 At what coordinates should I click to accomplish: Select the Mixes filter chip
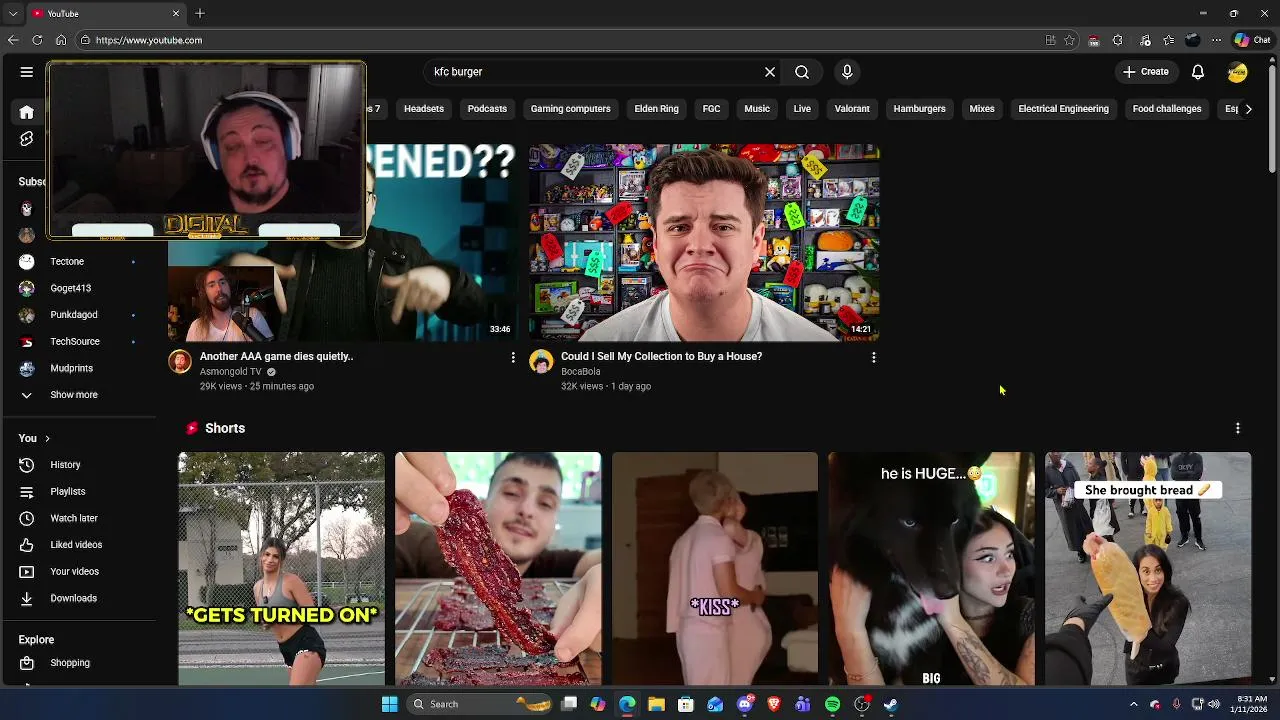982,109
